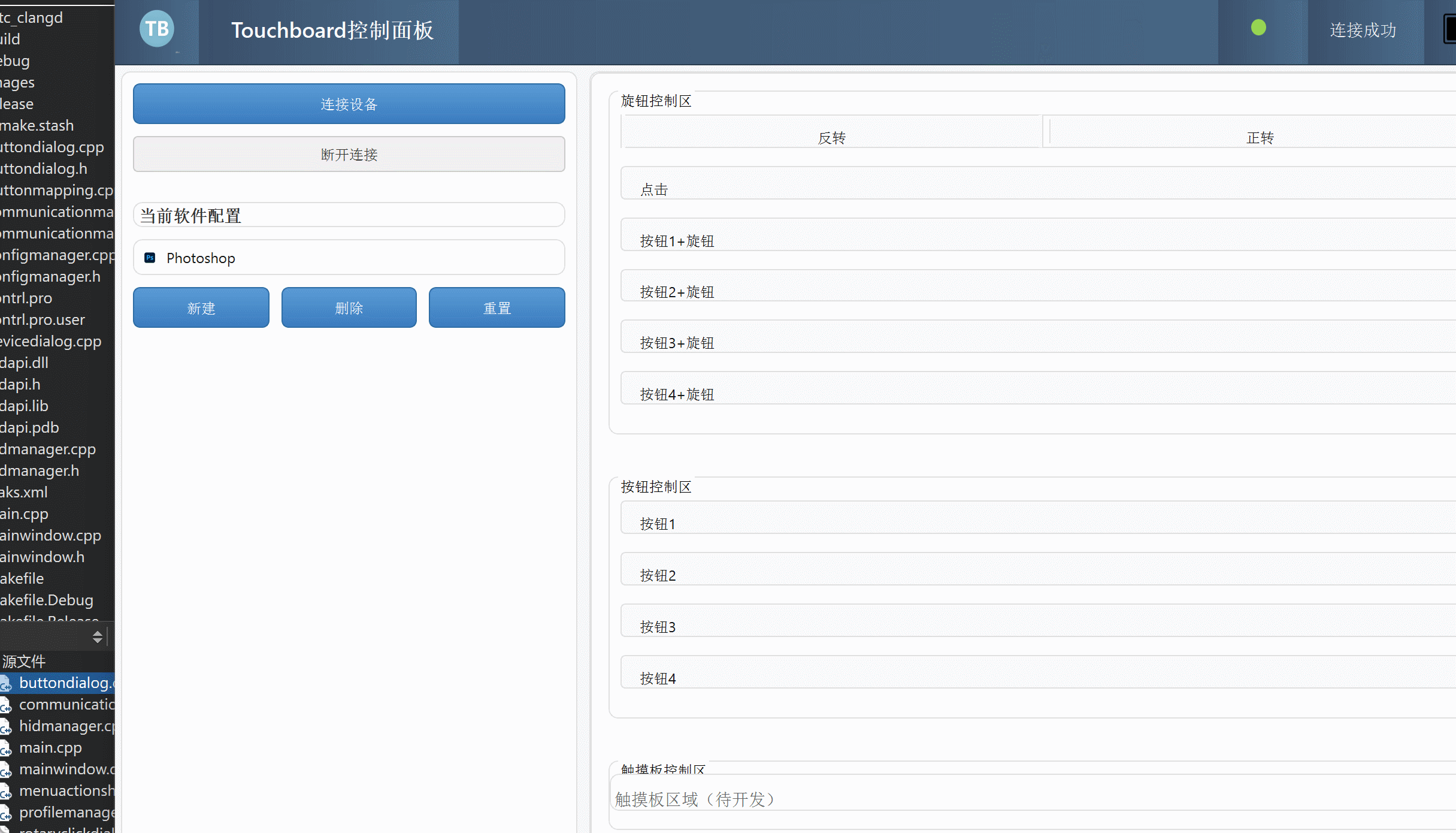Click the C++ icon beside profilemanager file
The width and height of the screenshot is (1456, 833).
click(6, 813)
